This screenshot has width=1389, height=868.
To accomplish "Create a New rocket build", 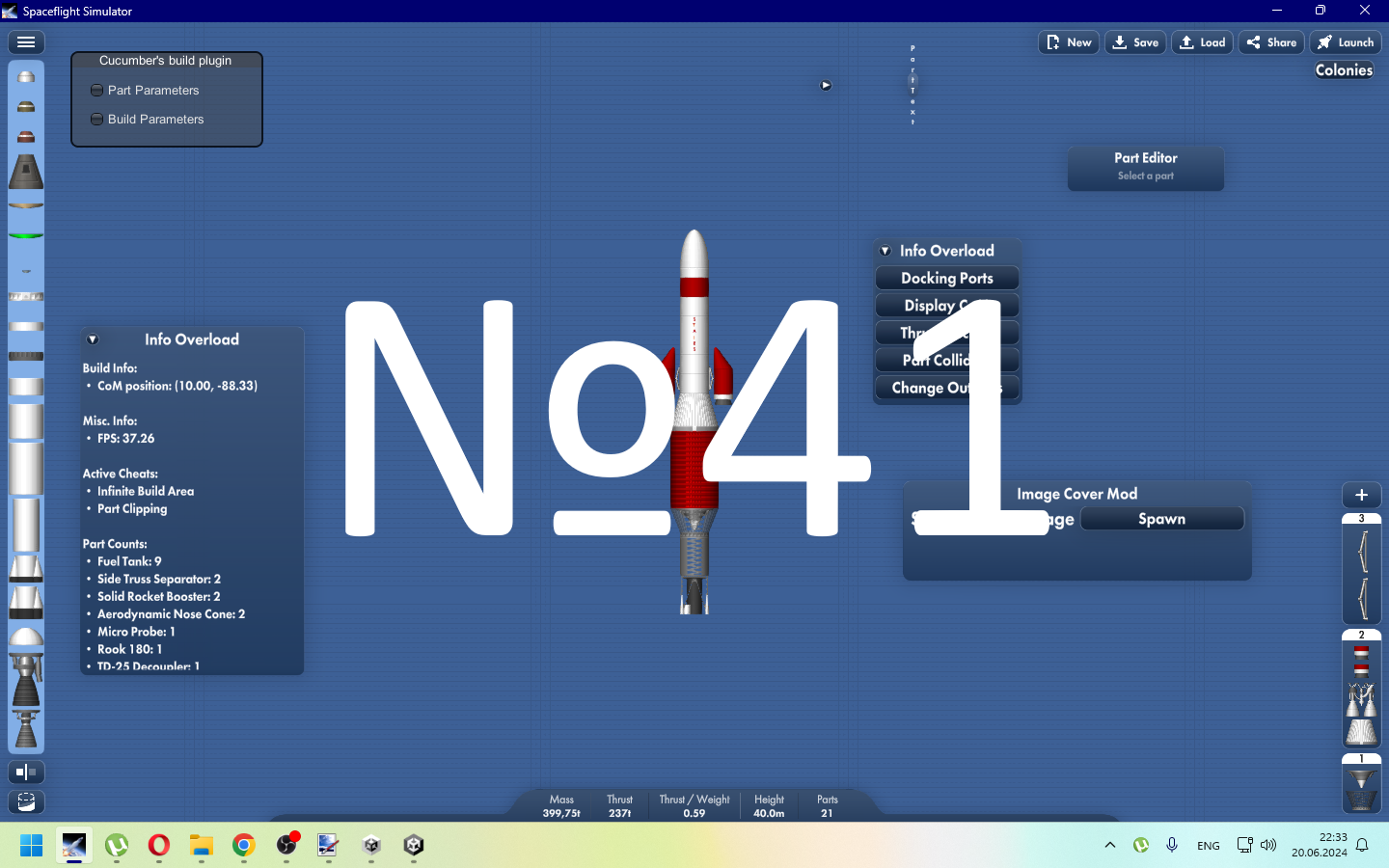I will click(1069, 42).
